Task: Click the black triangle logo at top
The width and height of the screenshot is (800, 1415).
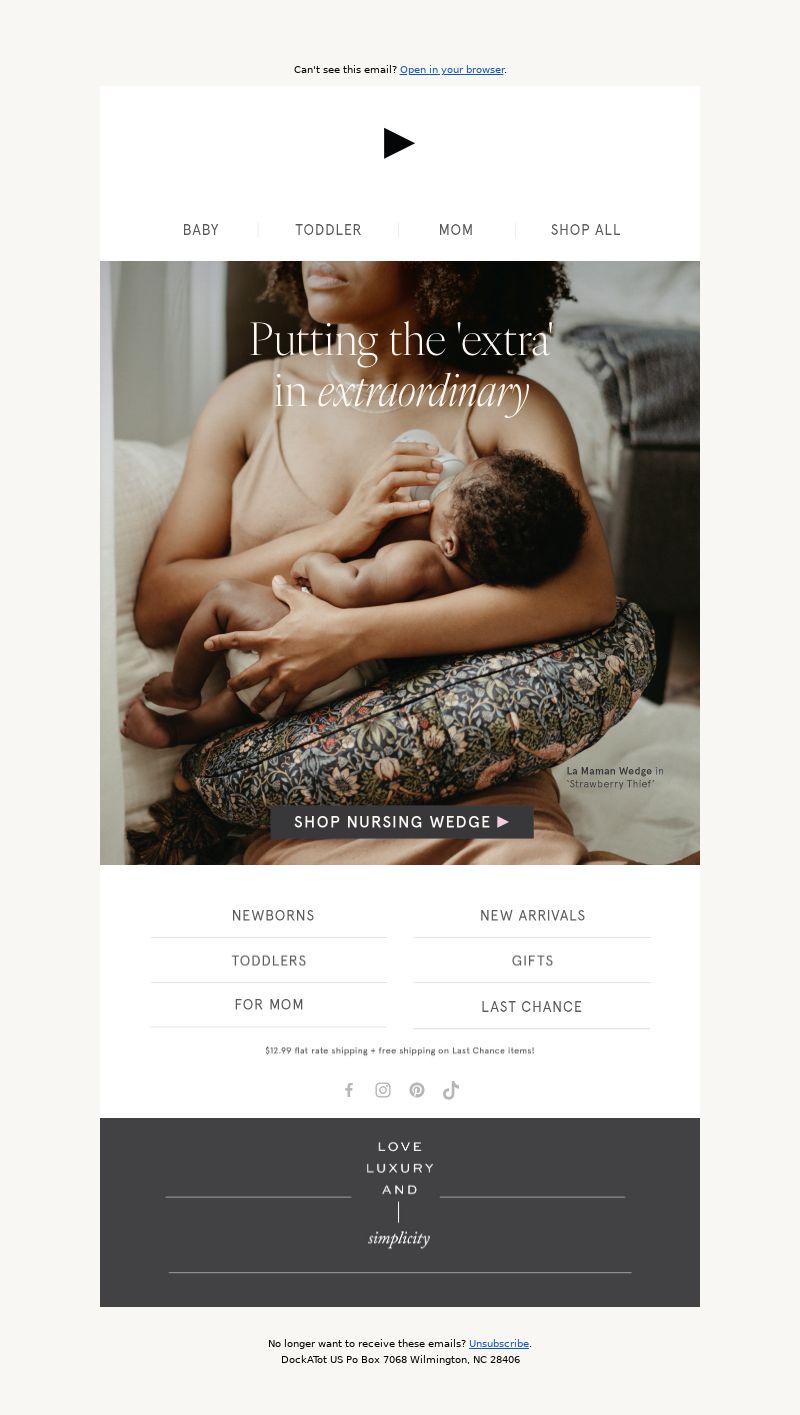Action: pos(399,143)
